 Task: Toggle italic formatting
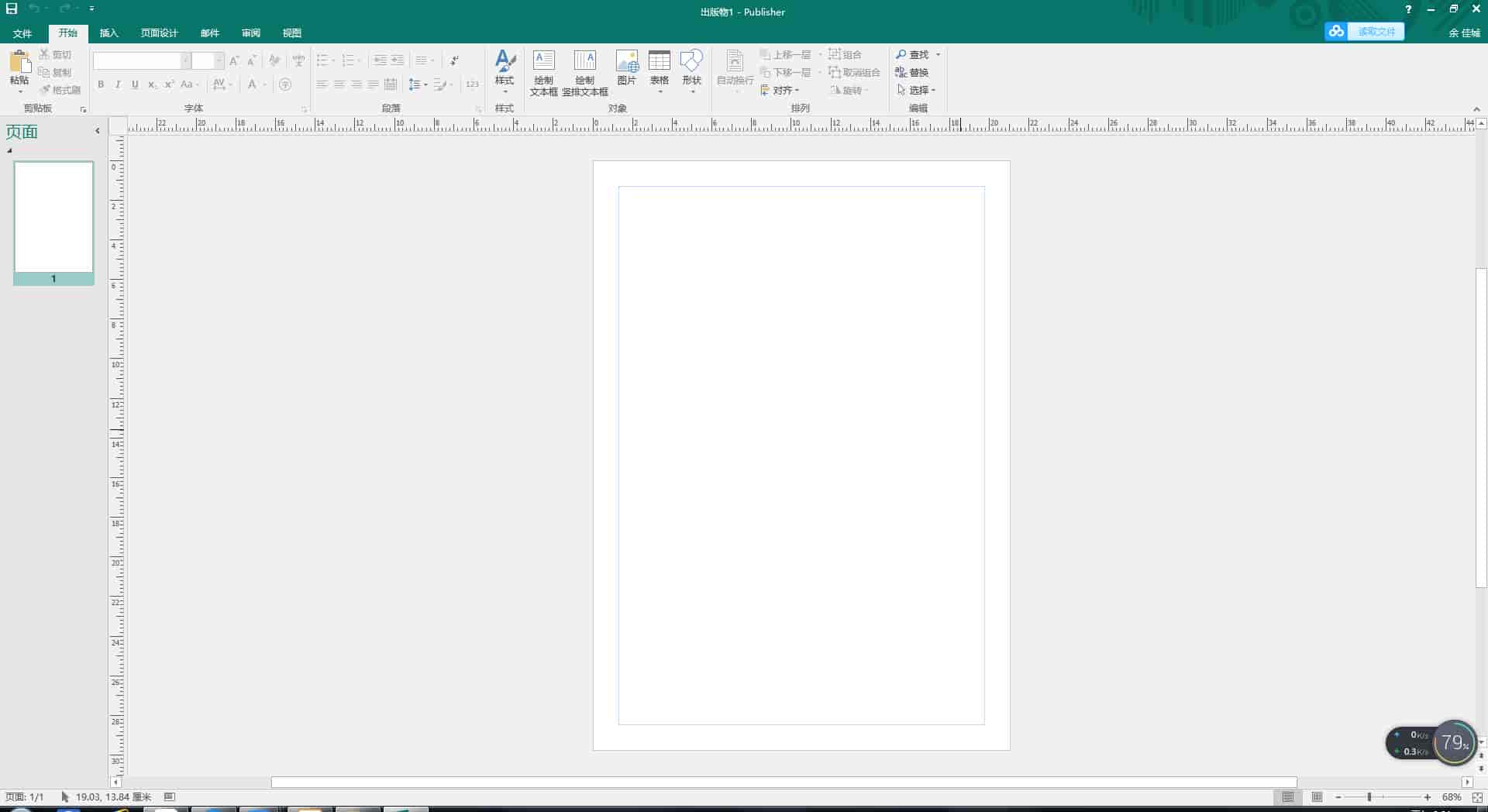(x=118, y=84)
